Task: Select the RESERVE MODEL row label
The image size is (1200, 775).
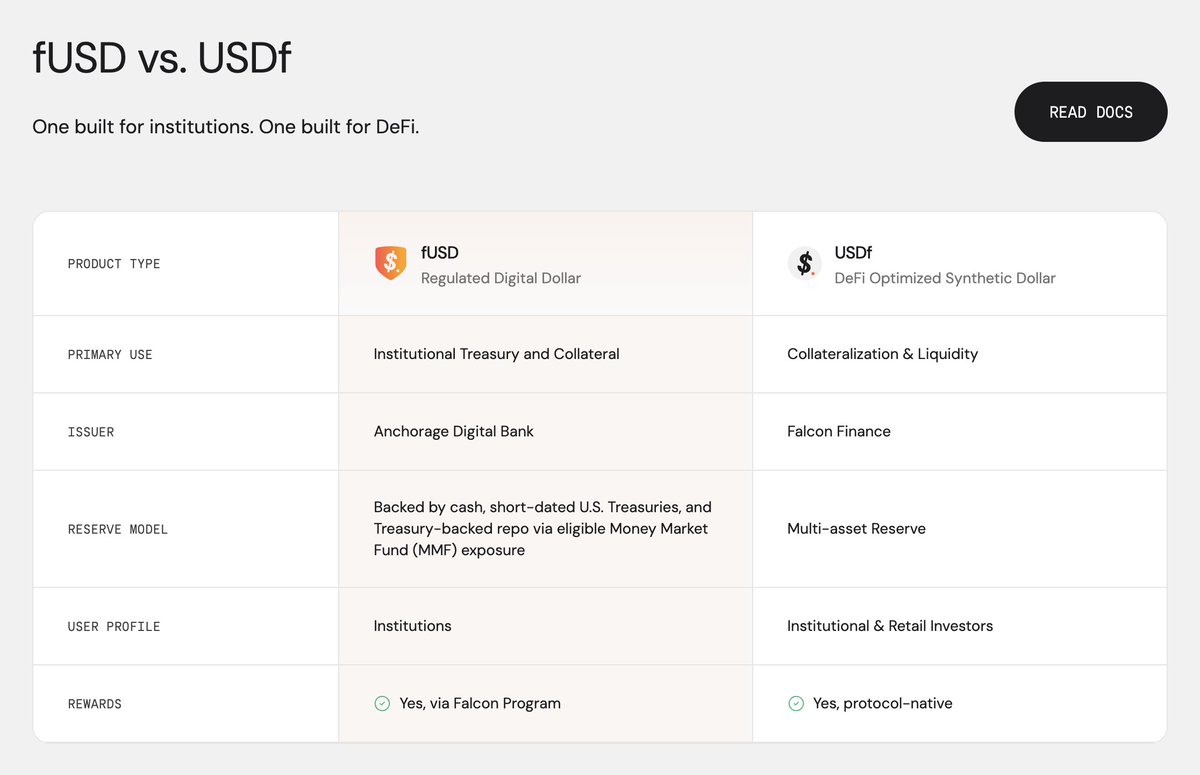Action: [x=118, y=529]
